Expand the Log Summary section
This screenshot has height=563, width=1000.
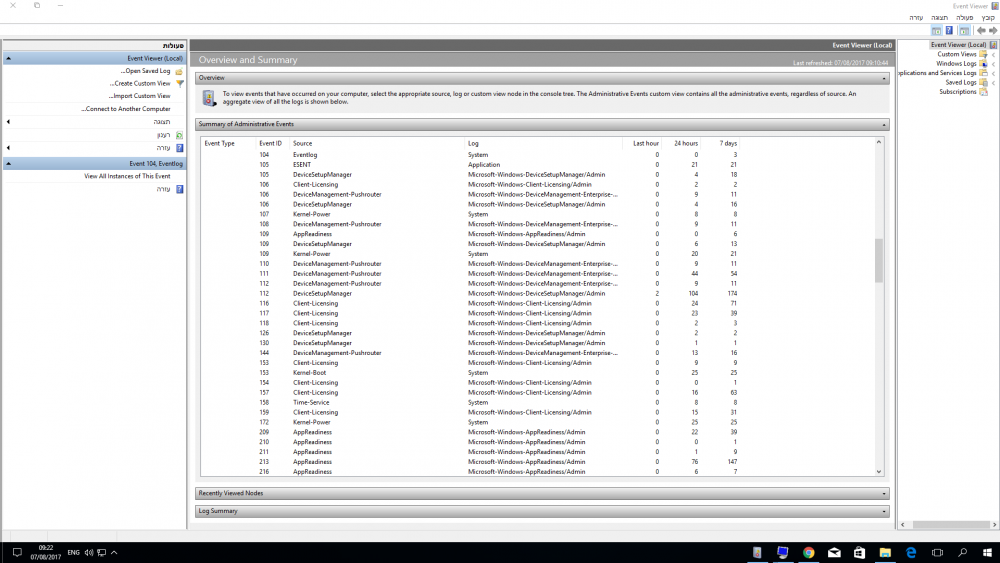click(884, 511)
